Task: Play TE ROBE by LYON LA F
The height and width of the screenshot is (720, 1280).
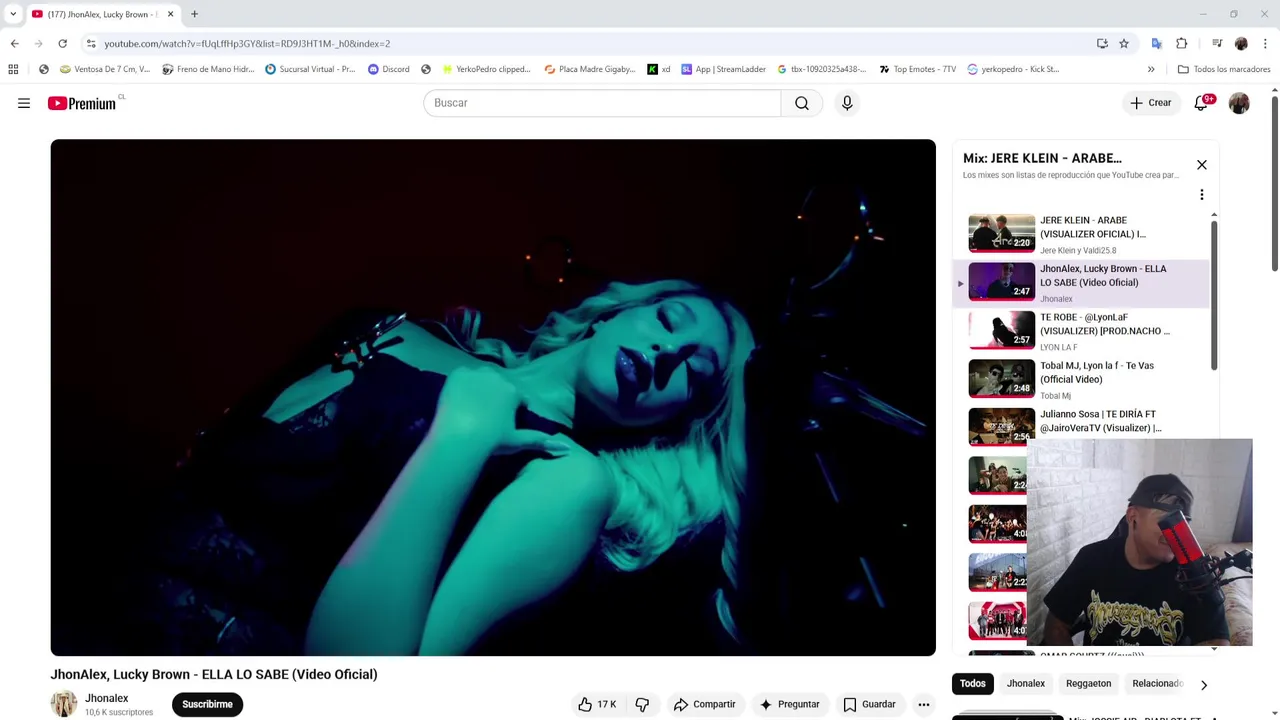Action: coord(1083,331)
